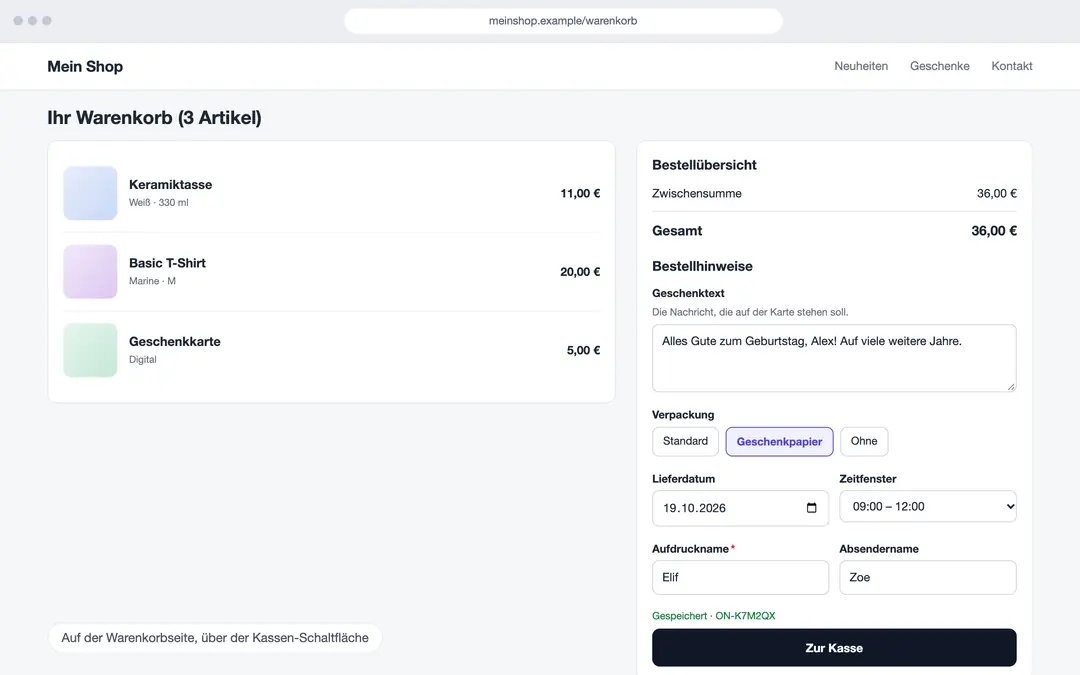The height and width of the screenshot is (675, 1080).
Task: Select Geschenkpapier packaging option
Action: point(779,442)
